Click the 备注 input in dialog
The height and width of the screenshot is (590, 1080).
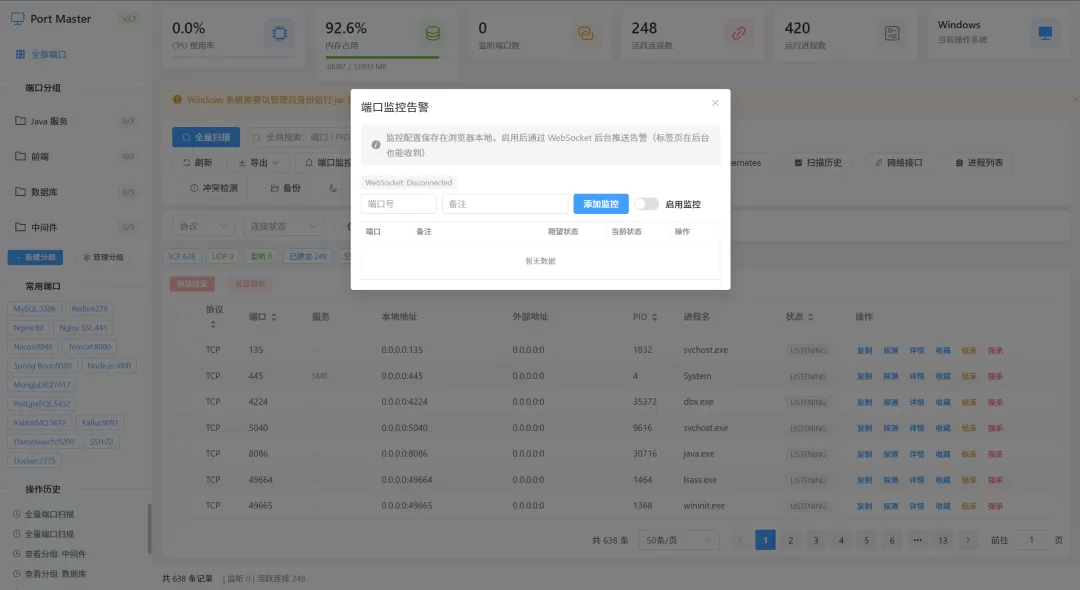505,204
